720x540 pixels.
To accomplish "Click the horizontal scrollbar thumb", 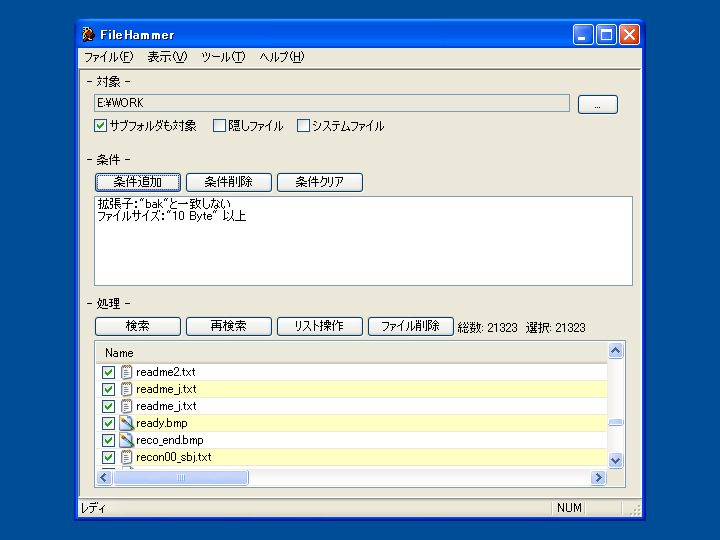I will (181, 478).
